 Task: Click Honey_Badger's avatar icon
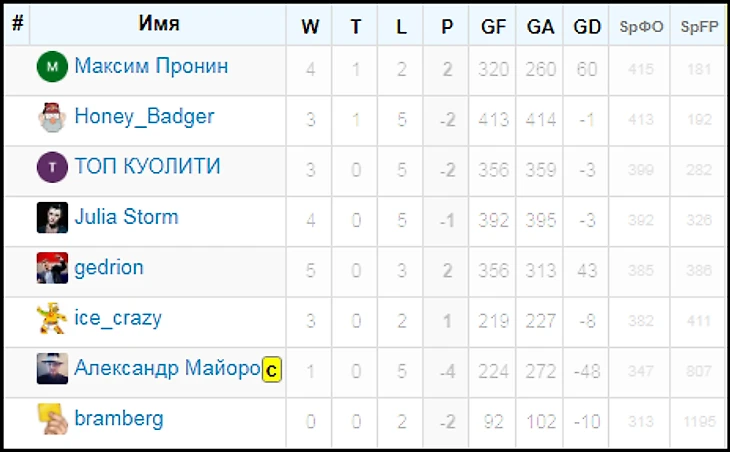(x=52, y=118)
